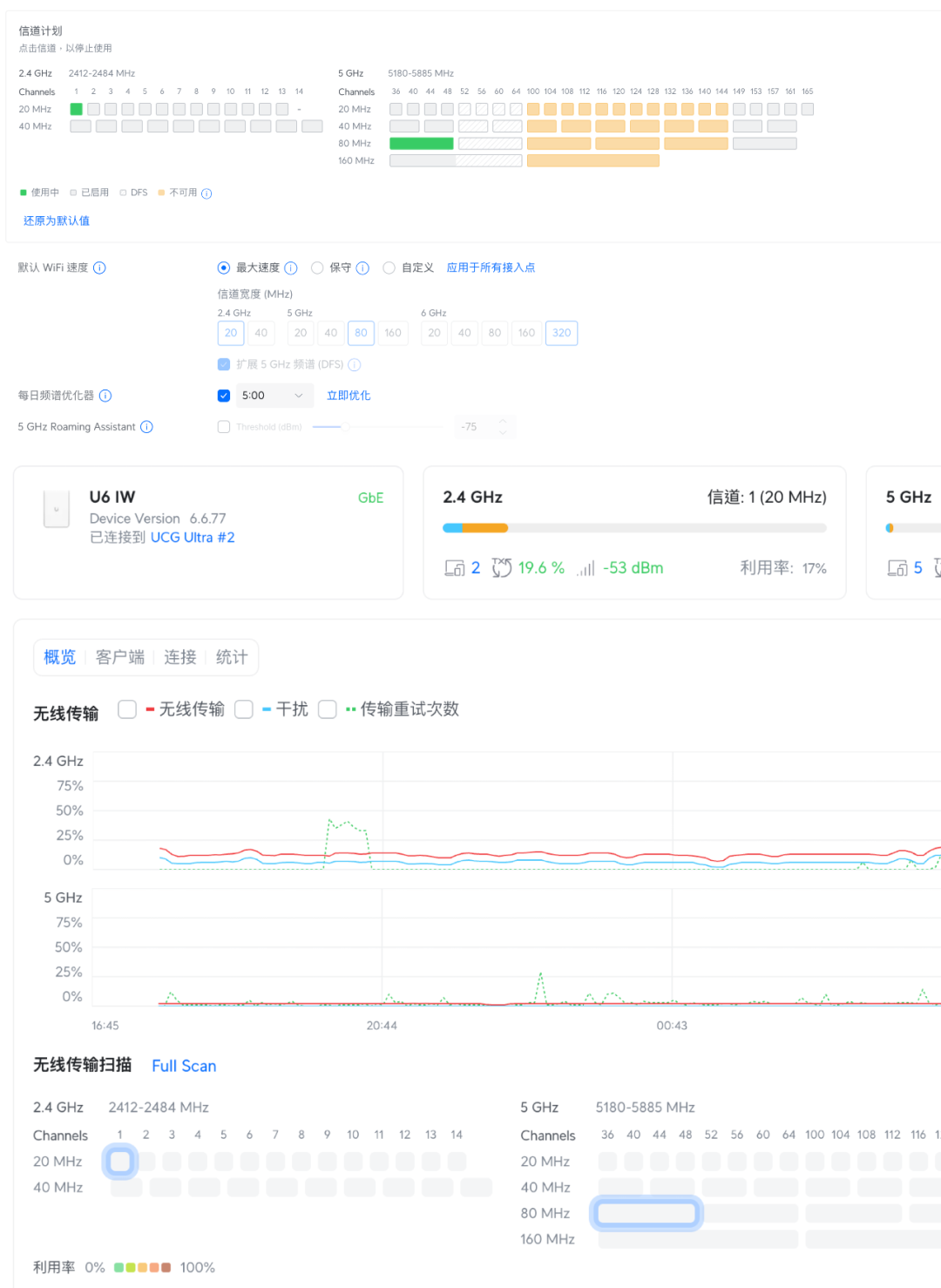Image resolution: width=941 pixels, height=1288 pixels.
Task: Open the UCG Ultra #2 device link
Action: click(193, 538)
